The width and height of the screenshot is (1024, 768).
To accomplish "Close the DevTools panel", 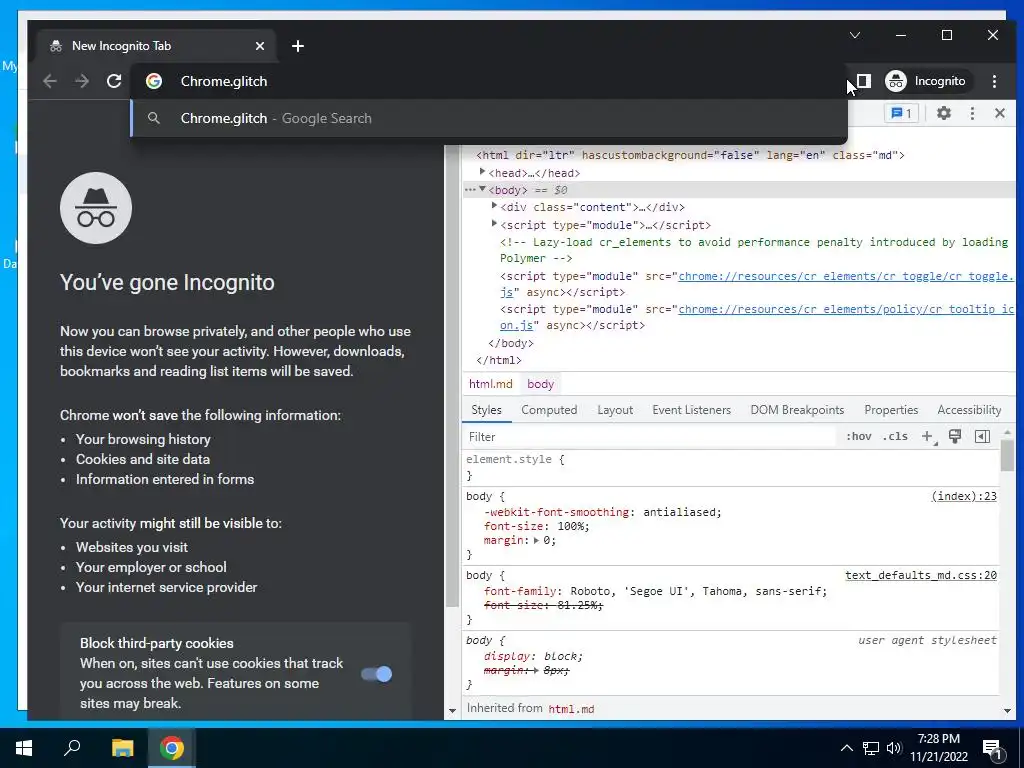I will (x=999, y=113).
